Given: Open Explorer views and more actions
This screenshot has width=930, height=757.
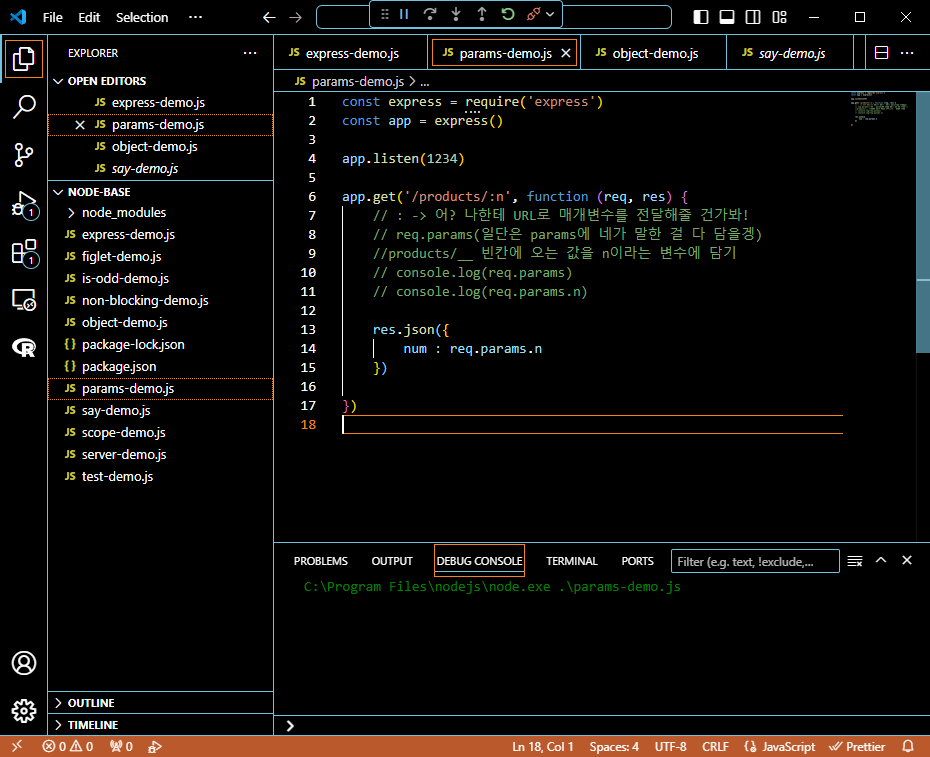Looking at the screenshot, I should [250, 53].
